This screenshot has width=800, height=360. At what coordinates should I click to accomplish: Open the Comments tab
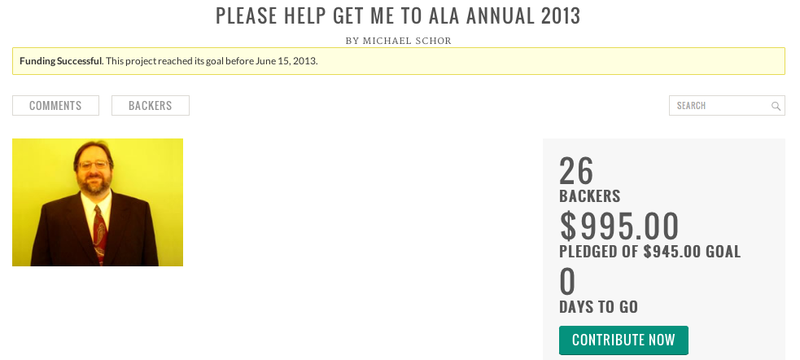click(x=56, y=106)
